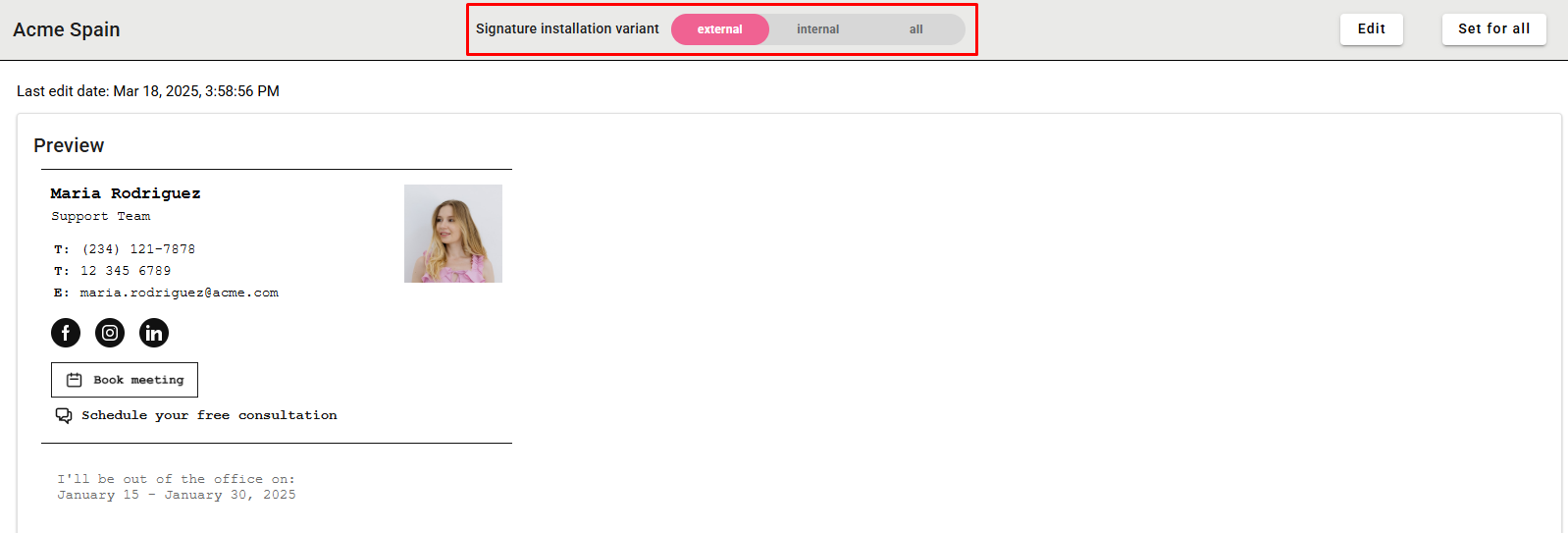This screenshot has height=533, width=1568.
Task: Open the LinkedIn icon in signature
Action: click(154, 333)
